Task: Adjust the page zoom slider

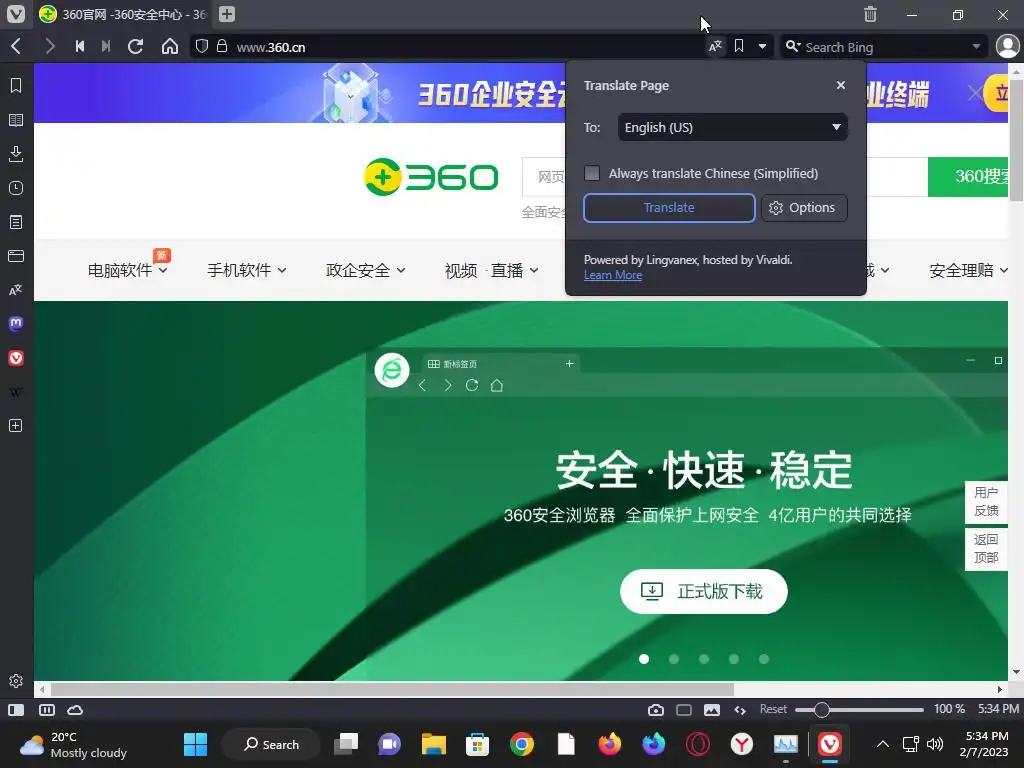Action: tap(859, 709)
